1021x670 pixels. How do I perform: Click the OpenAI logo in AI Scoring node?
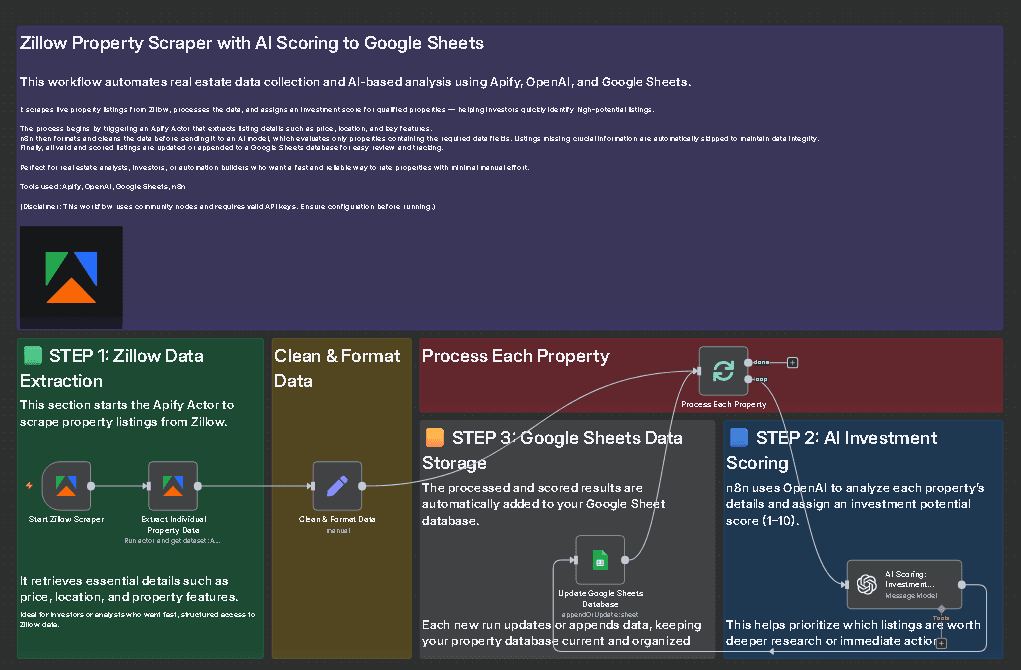coord(867,584)
